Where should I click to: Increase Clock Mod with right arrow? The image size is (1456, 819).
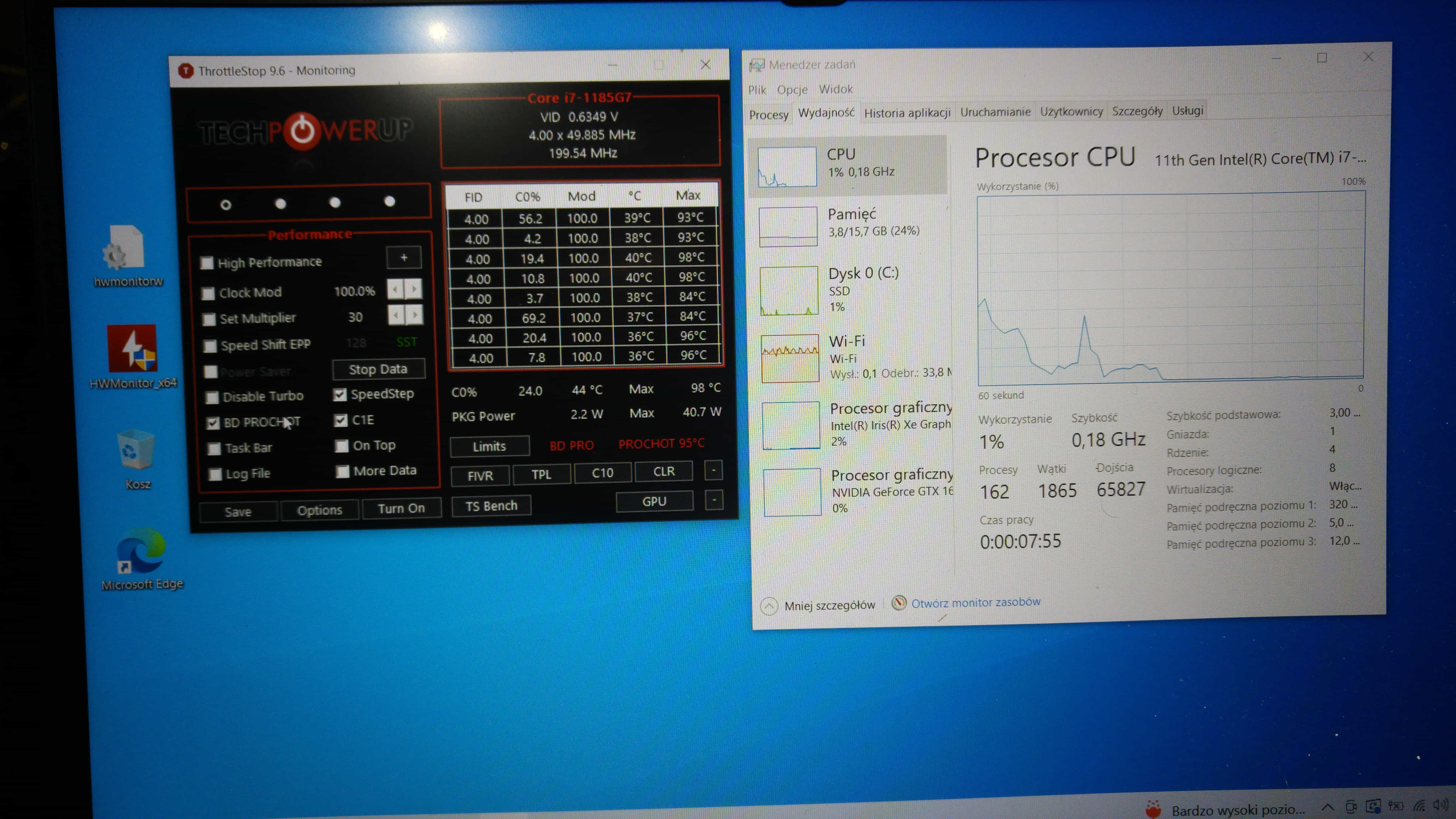pos(414,289)
